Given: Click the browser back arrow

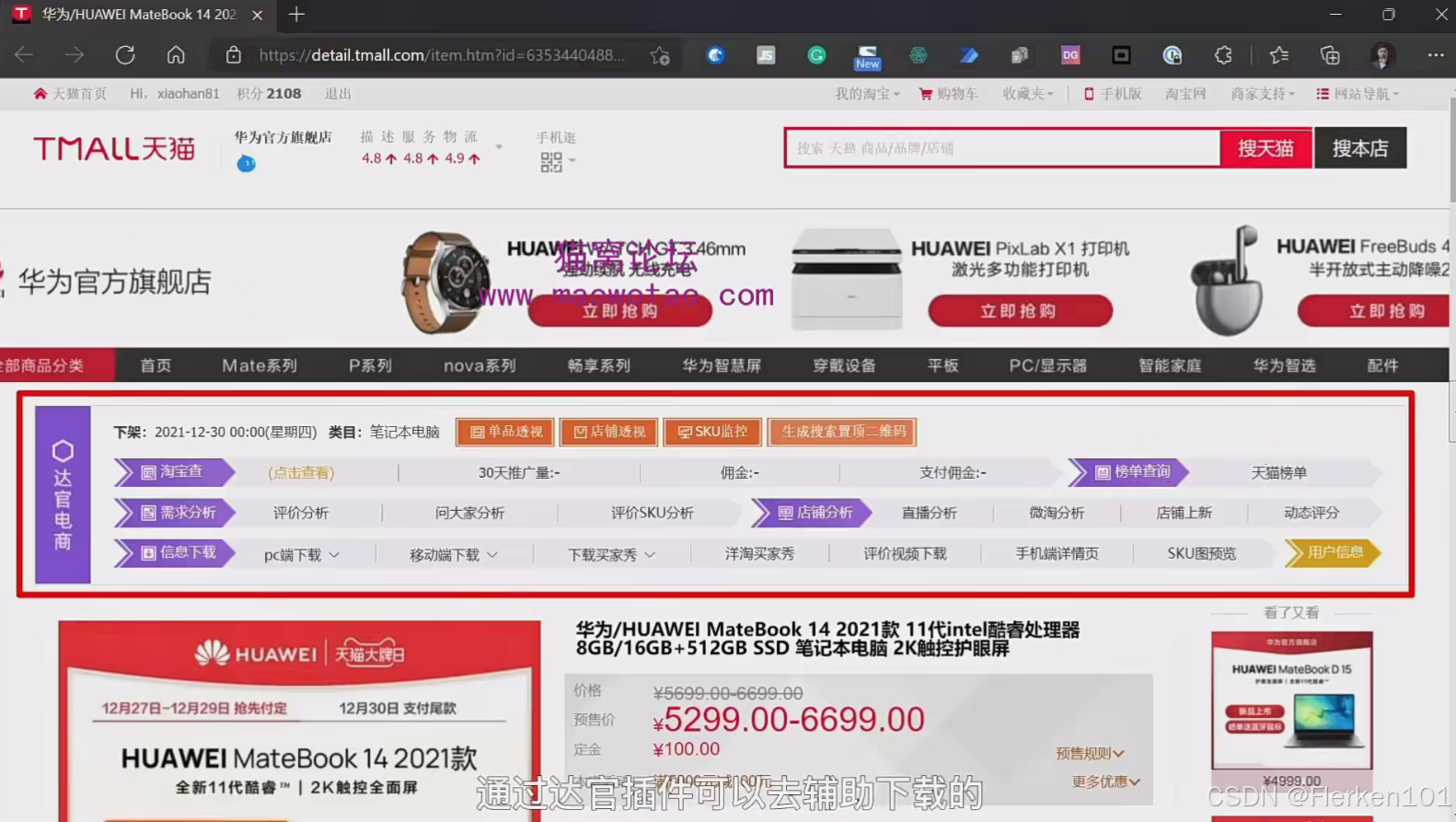Looking at the screenshot, I should pos(24,55).
